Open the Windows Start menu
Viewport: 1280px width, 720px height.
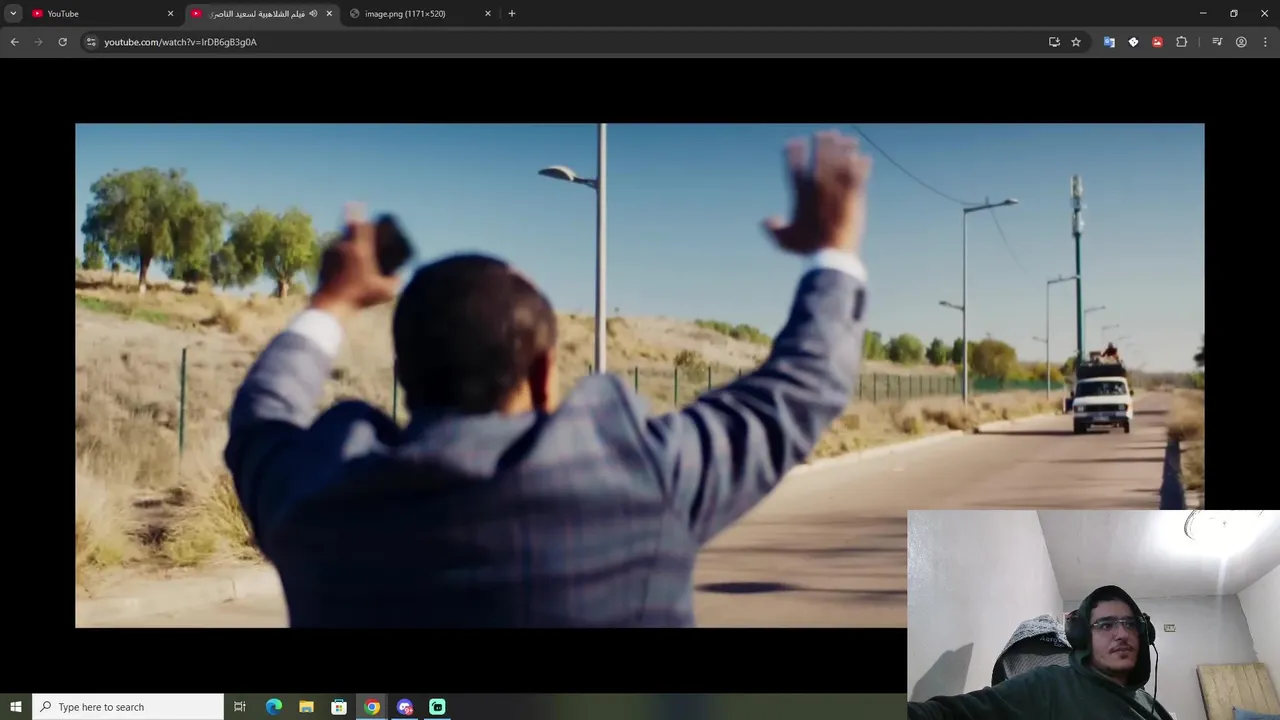pos(15,707)
